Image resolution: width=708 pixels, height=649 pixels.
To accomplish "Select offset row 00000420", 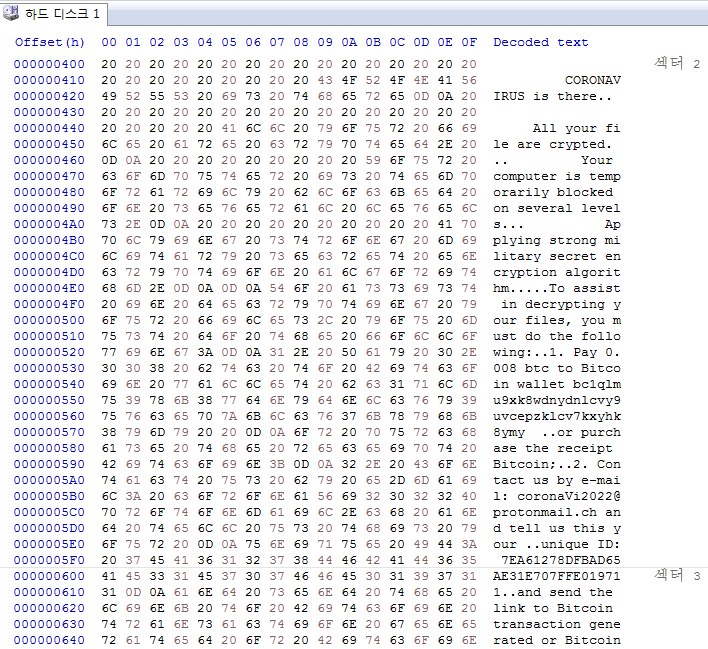I will [x=49, y=96].
